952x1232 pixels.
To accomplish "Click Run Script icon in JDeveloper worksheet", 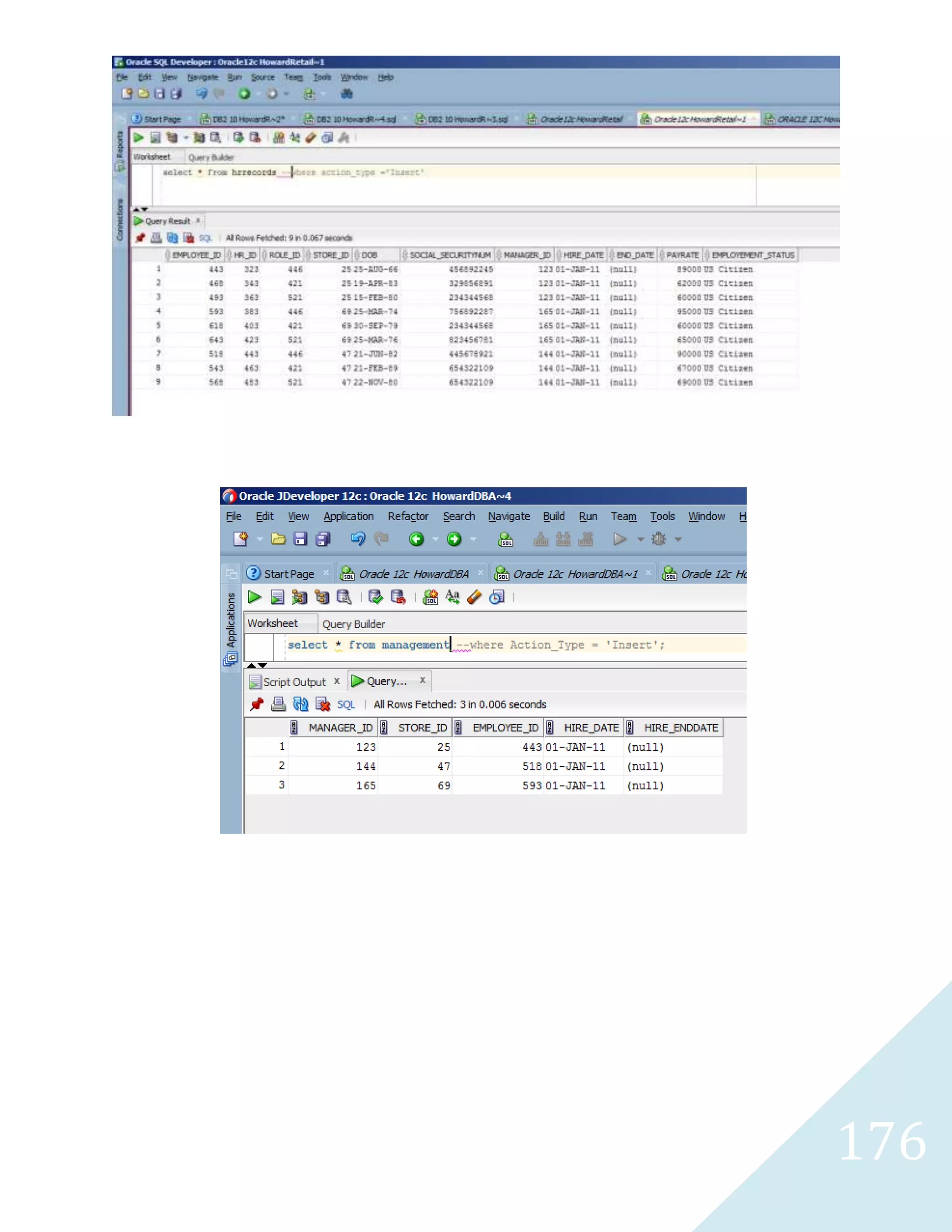I will point(277,597).
